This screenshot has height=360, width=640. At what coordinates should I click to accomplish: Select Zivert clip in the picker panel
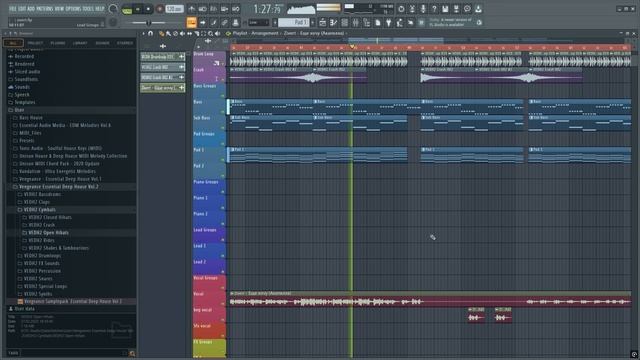coord(162,88)
